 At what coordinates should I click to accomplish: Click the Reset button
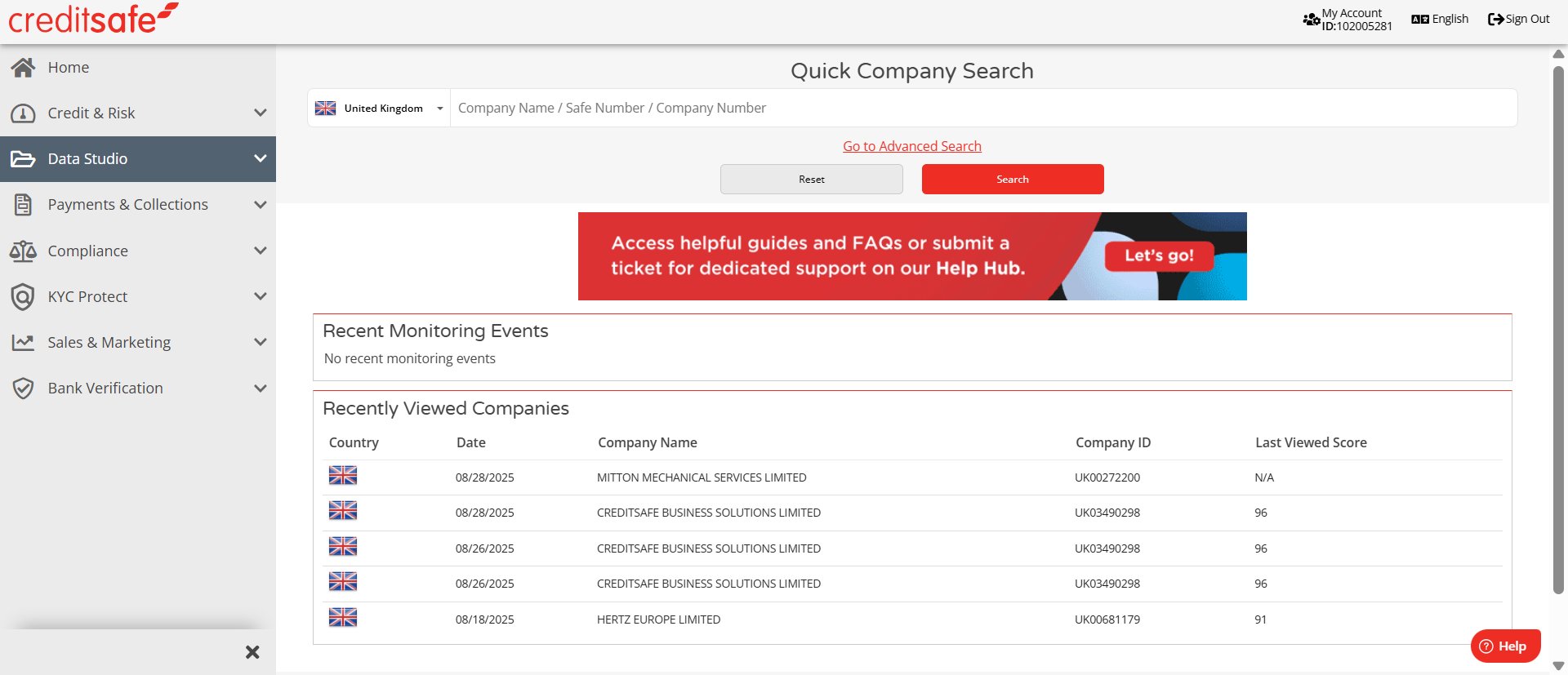tap(812, 179)
